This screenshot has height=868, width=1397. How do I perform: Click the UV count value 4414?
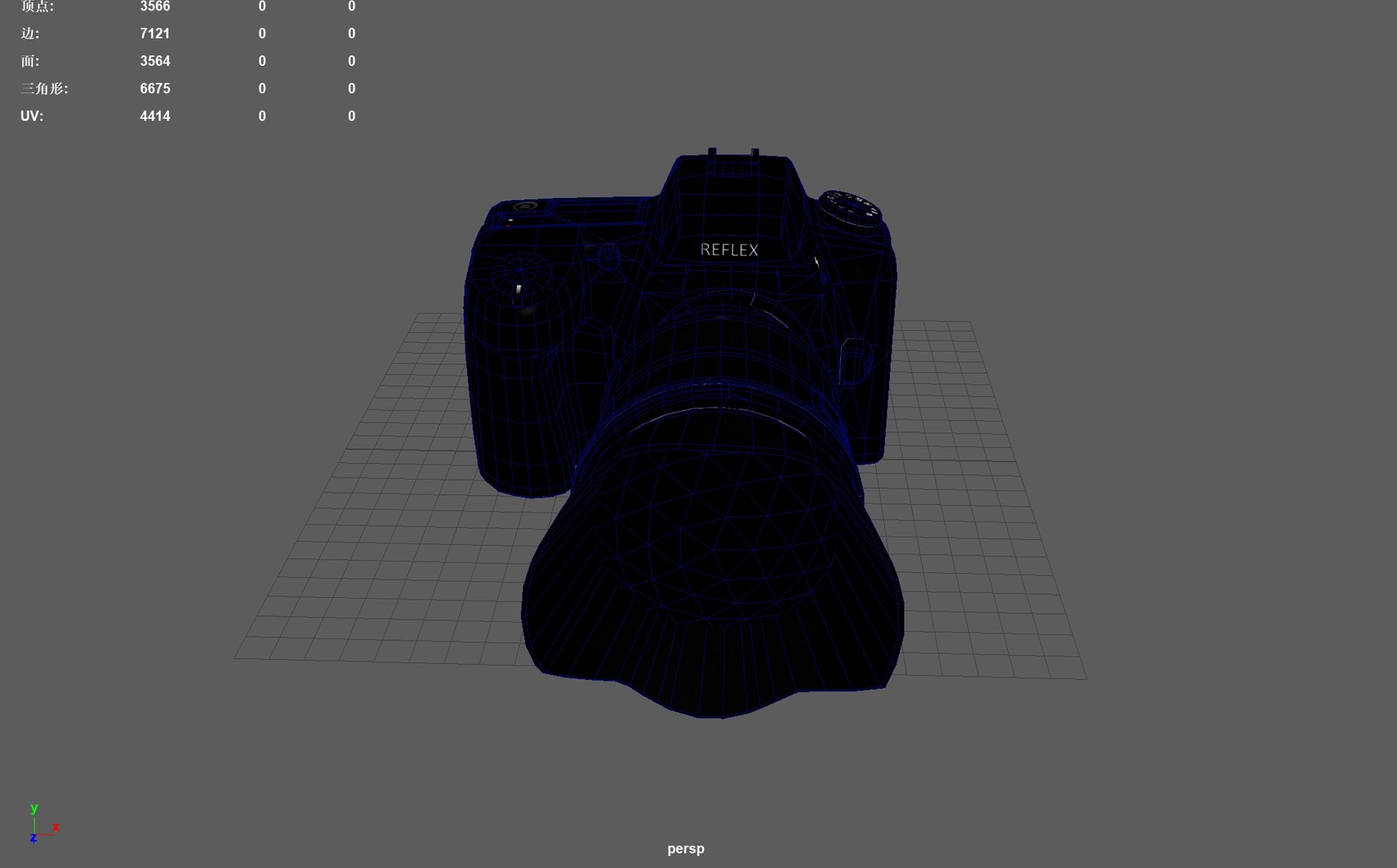pos(155,117)
